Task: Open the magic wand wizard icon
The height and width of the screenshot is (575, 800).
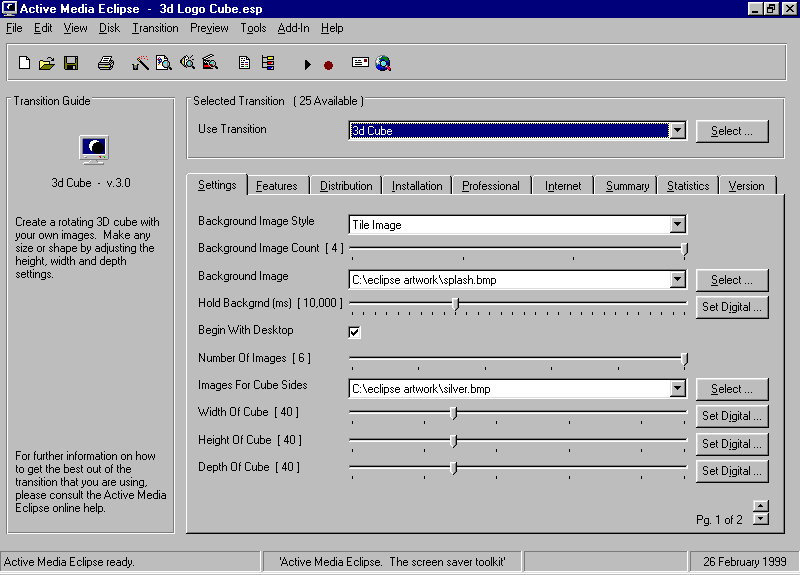Action: [x=140, y=63]
